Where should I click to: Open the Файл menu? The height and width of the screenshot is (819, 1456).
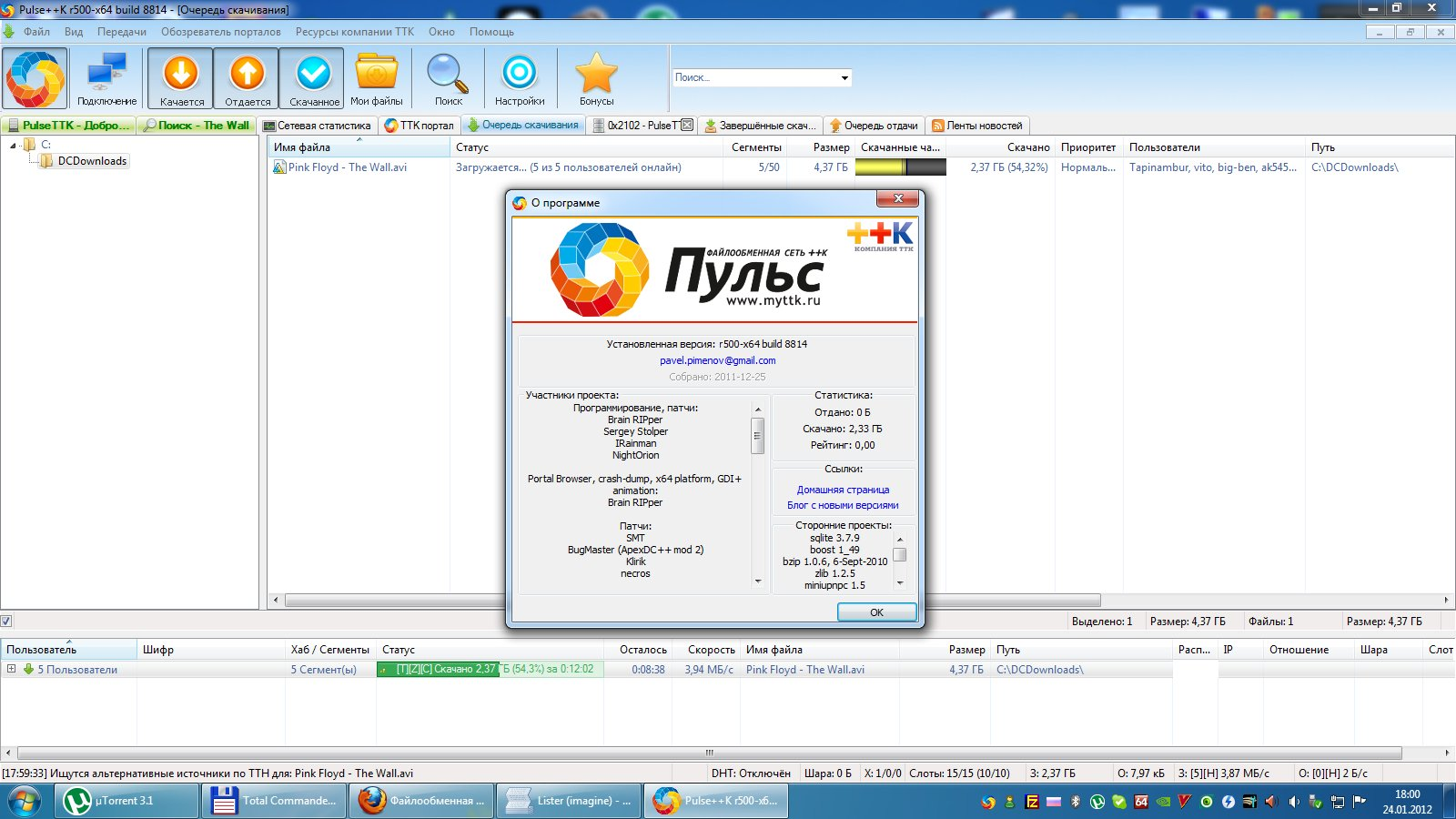(x=36, y=32)
